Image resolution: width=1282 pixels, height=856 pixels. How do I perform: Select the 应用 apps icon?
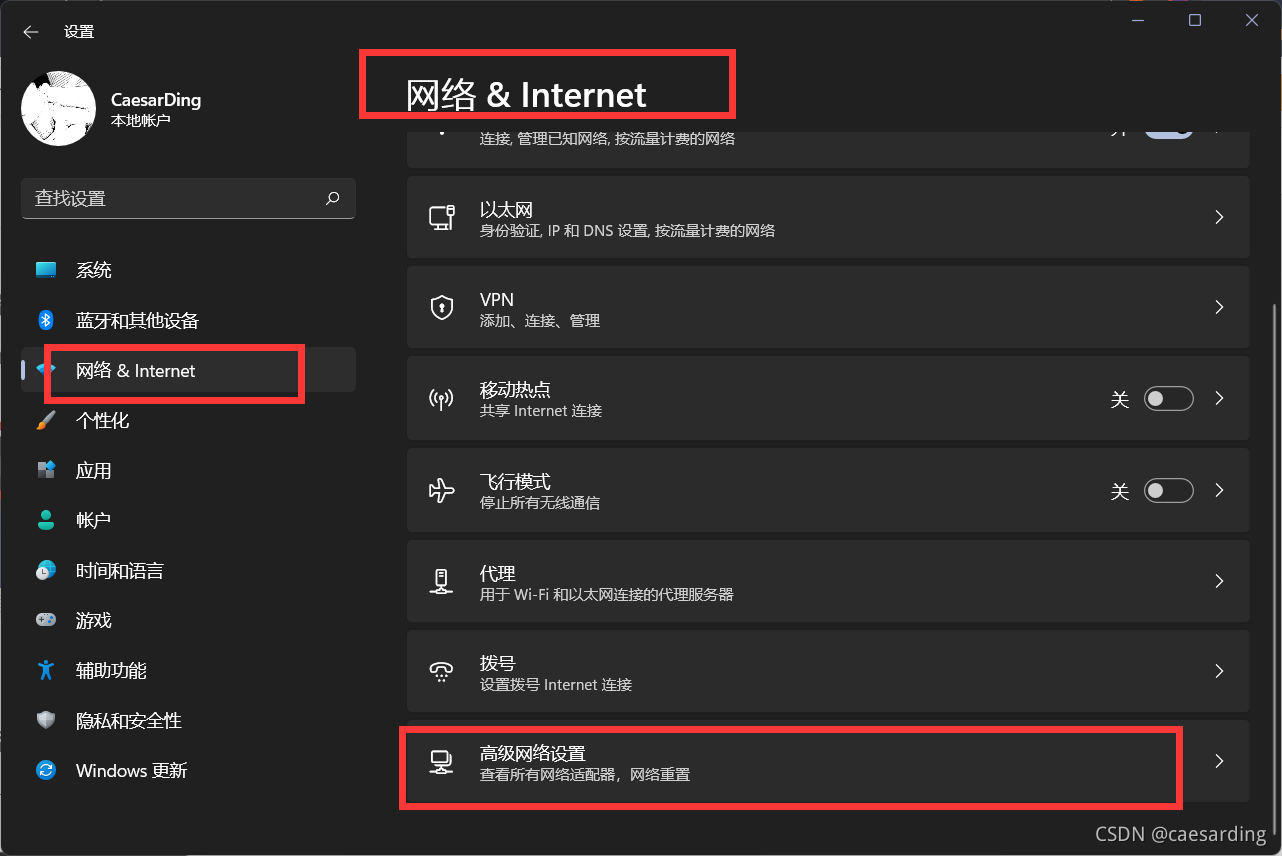[x=46, y=470]
